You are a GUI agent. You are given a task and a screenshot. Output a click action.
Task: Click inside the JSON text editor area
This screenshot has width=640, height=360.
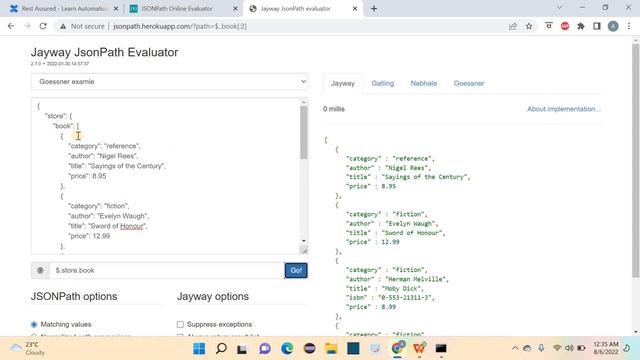[x=166, y=176]
